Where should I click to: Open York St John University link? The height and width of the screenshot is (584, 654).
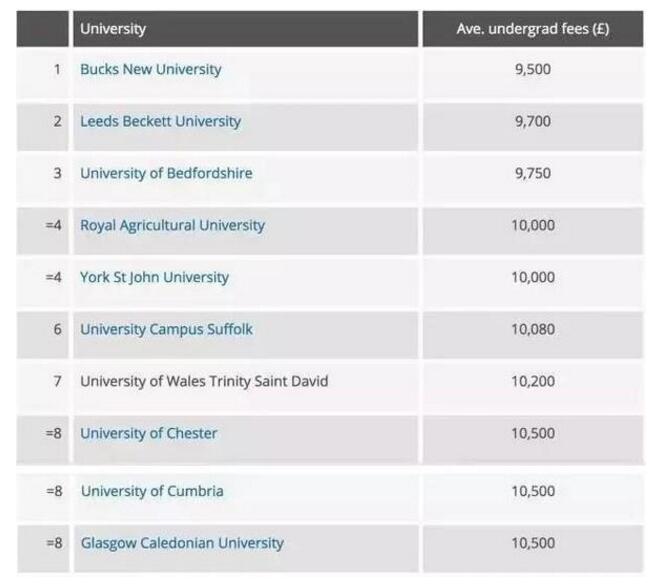click(154, 278)
